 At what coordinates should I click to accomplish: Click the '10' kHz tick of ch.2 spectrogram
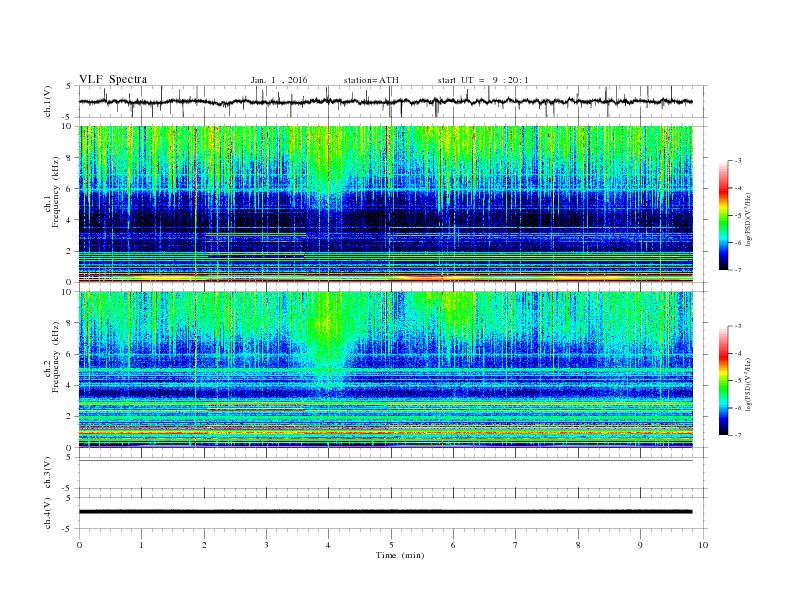tap(68, 292)
